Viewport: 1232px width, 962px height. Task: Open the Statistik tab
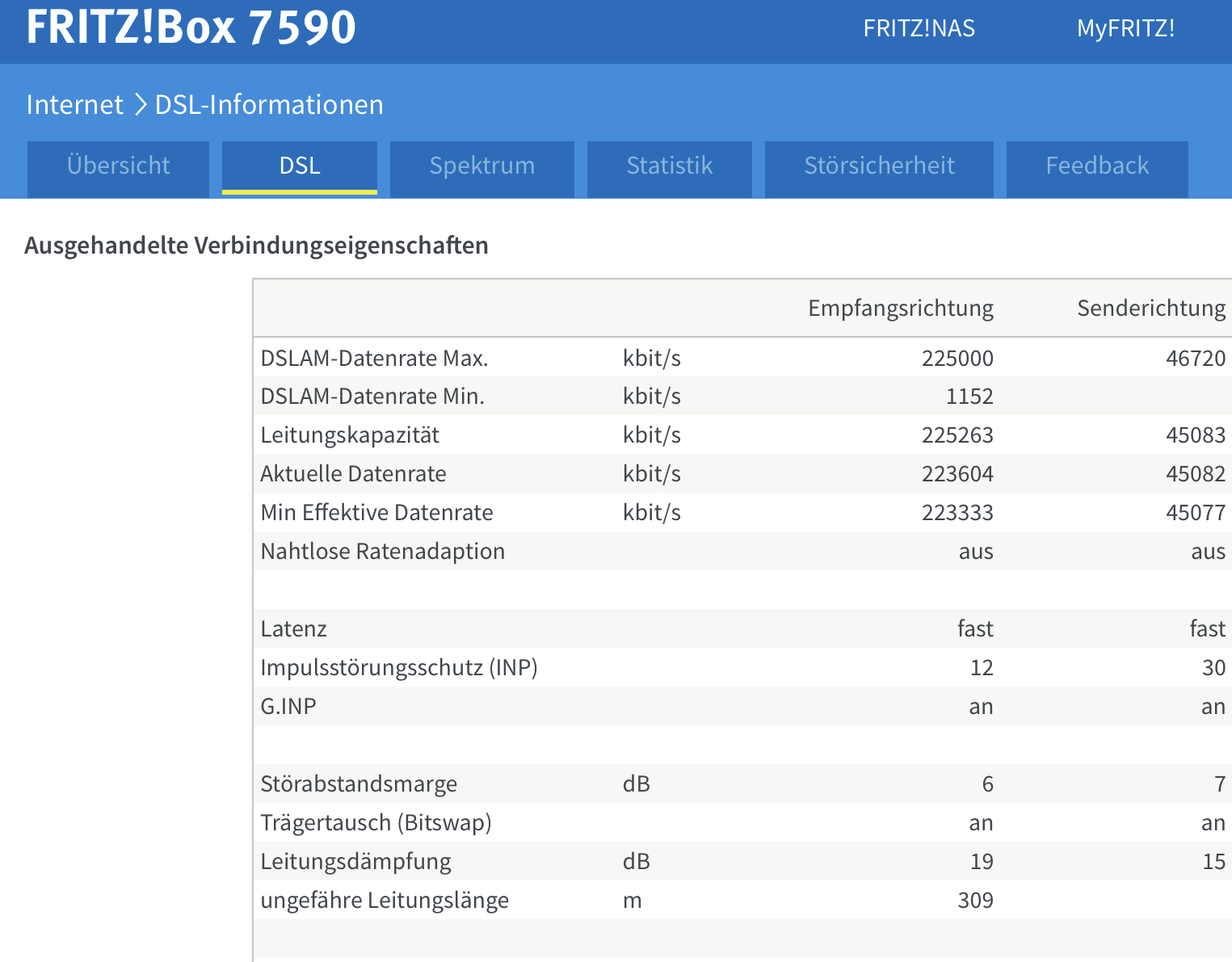pos(670,169)
